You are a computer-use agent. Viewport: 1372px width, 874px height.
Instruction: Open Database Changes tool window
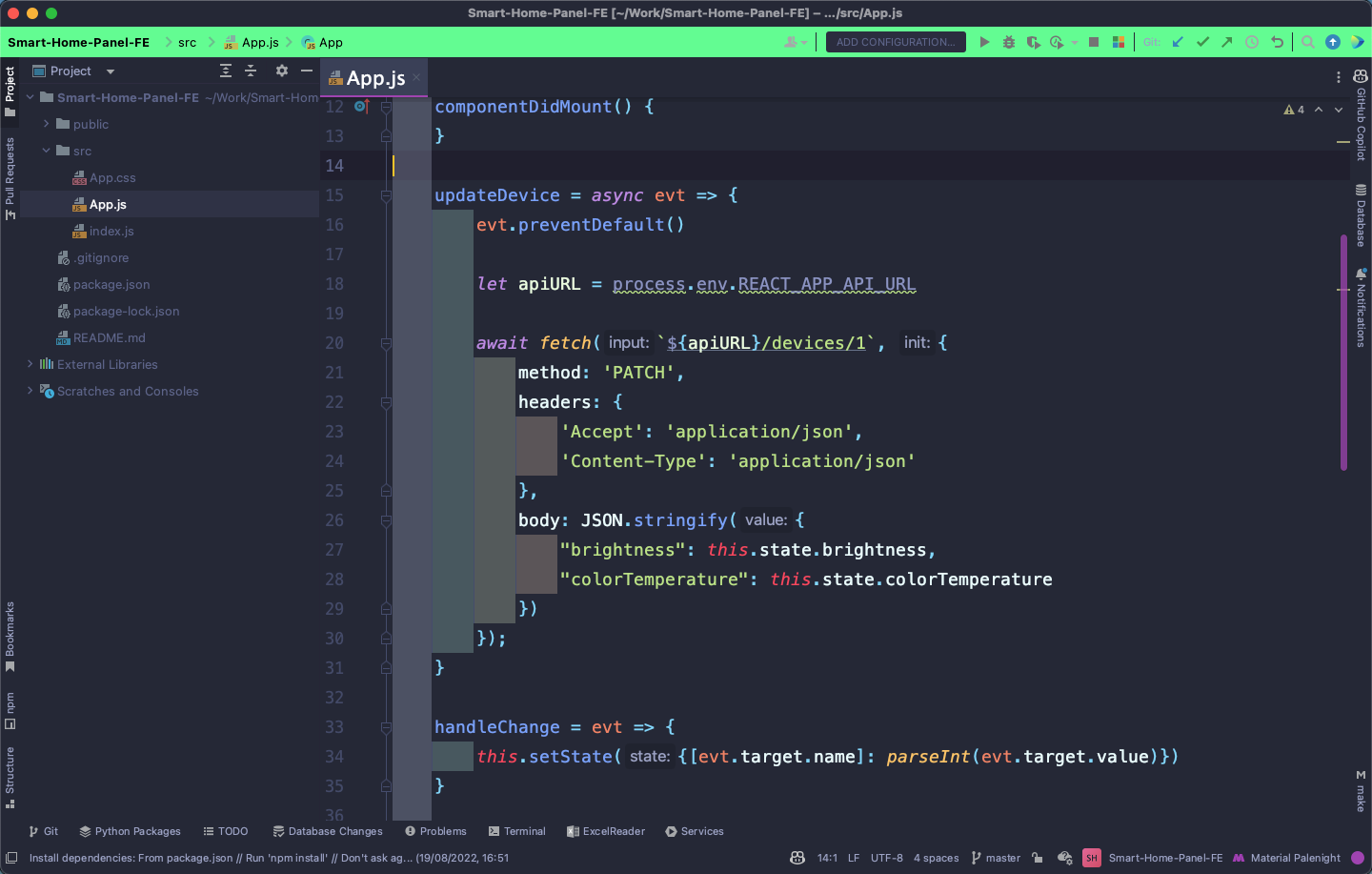tap(327, 831)
